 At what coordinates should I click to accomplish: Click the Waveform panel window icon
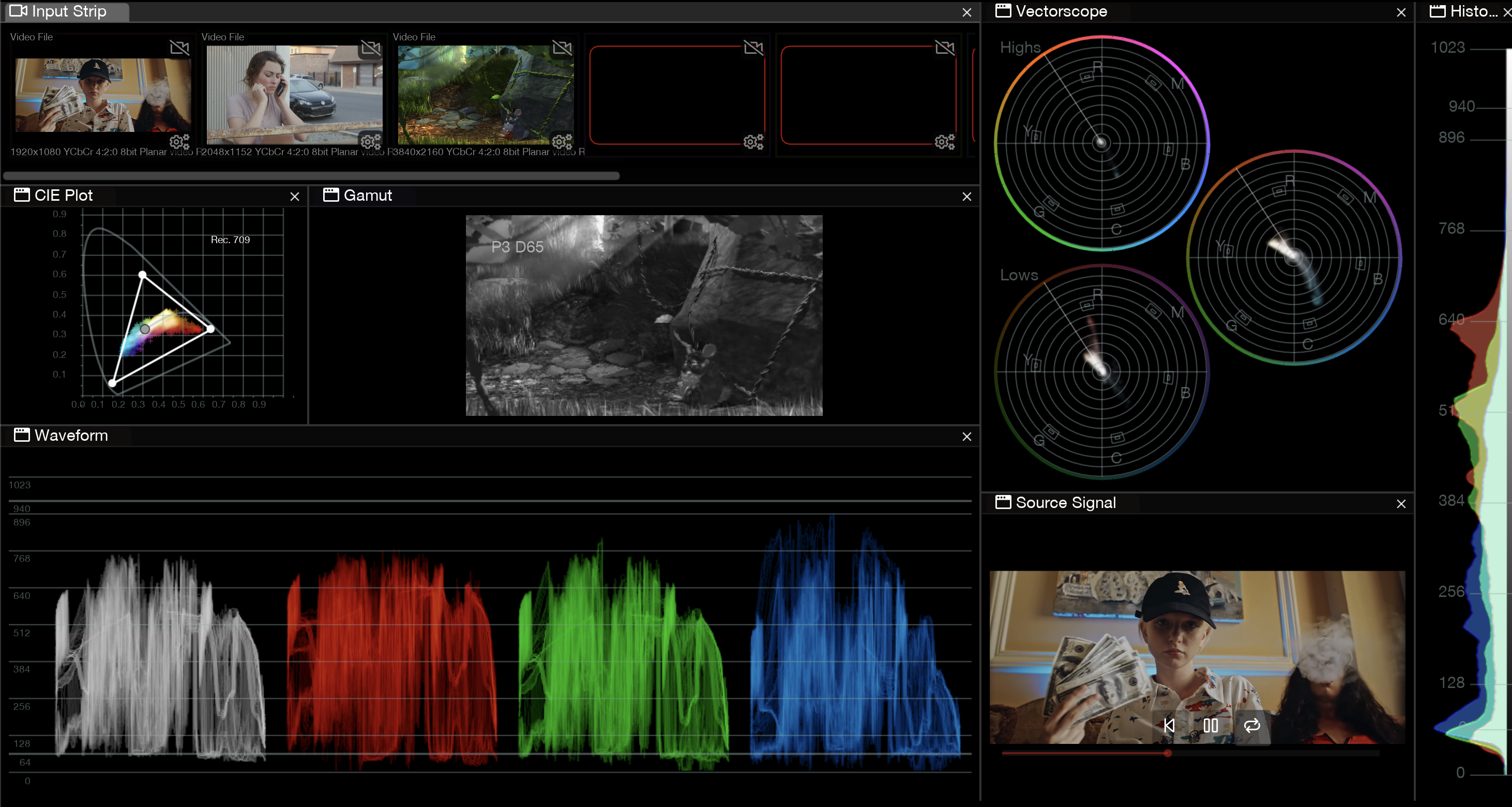tap(22, 435)
